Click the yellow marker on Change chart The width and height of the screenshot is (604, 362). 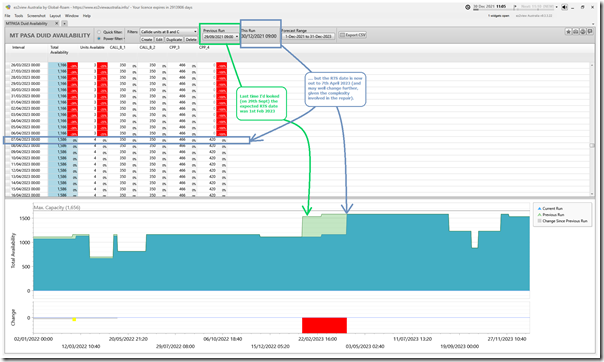coord(74,319)
